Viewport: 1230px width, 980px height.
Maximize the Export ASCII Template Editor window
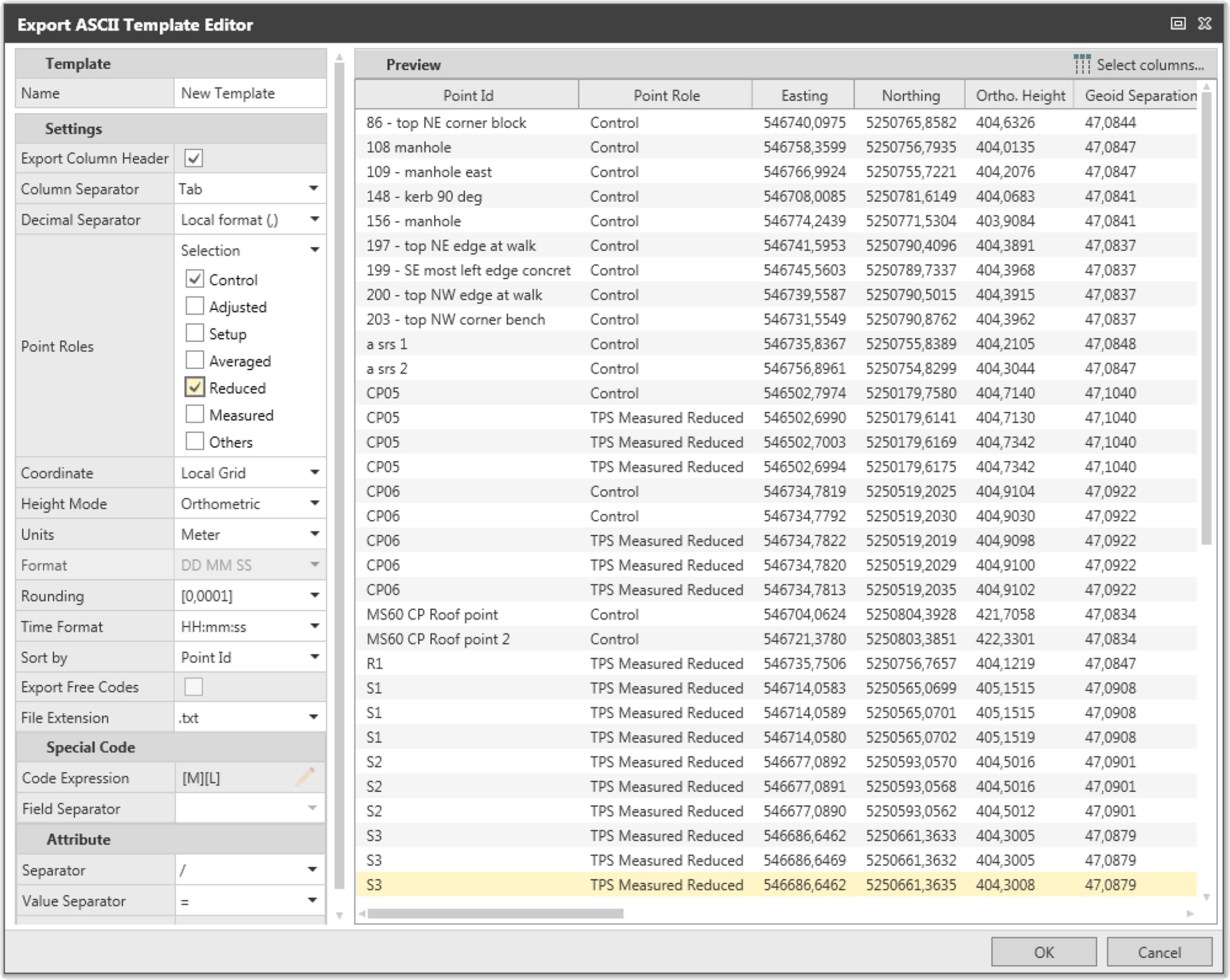click(1178, 23)
